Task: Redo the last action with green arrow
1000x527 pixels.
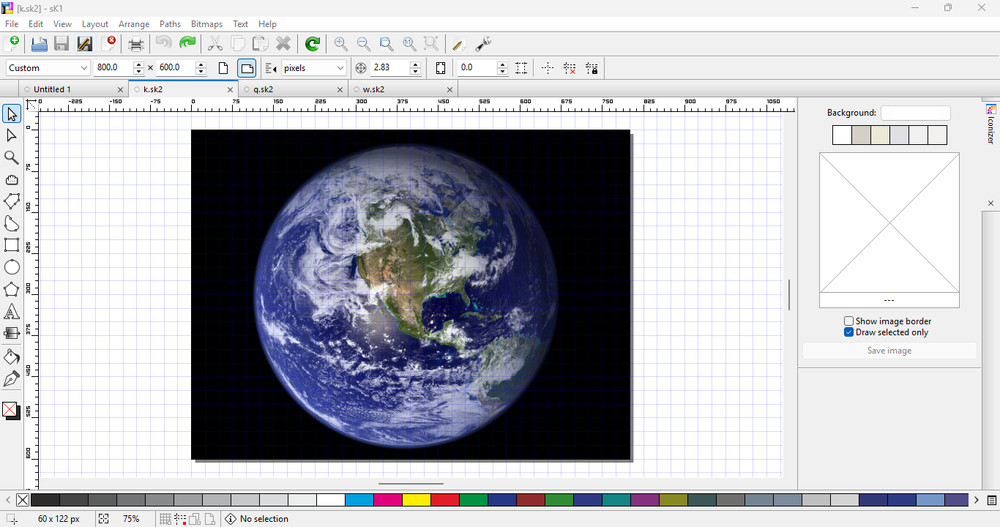Action: click(188, 43)
